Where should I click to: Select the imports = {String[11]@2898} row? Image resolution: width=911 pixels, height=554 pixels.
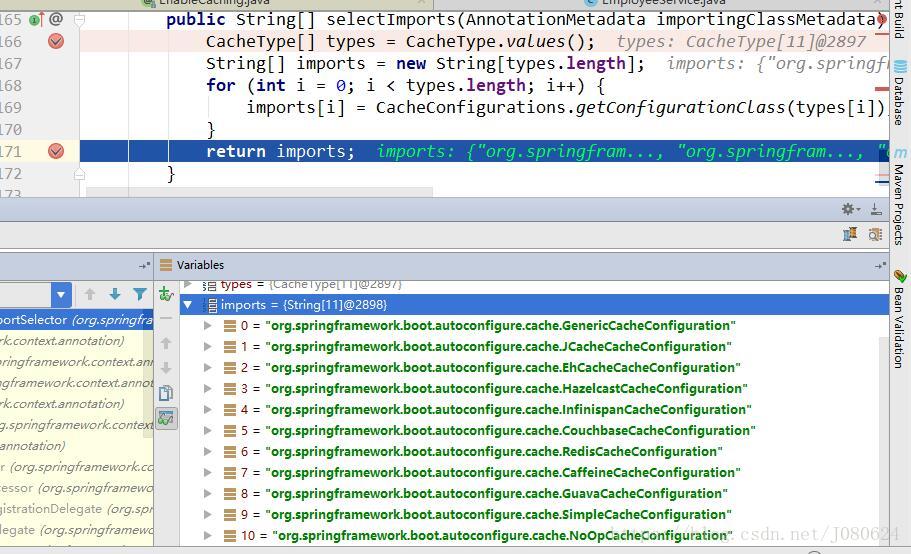click(534, 304)
